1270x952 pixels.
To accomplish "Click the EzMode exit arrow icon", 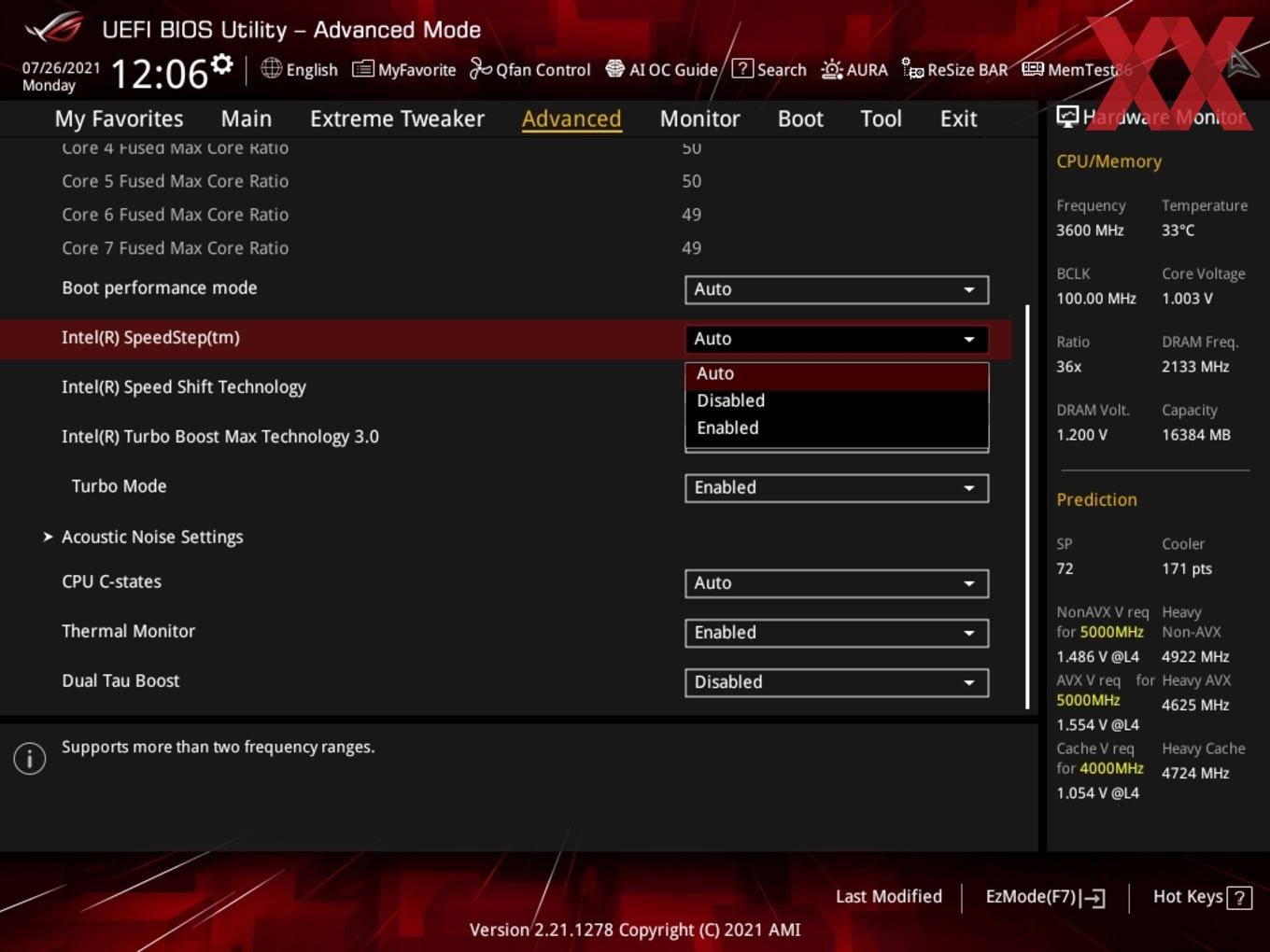I will (1094, 898).
